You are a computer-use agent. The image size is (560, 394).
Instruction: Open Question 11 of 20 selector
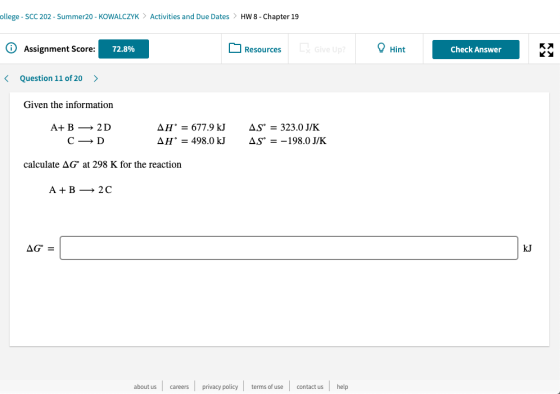coord(51,78)
